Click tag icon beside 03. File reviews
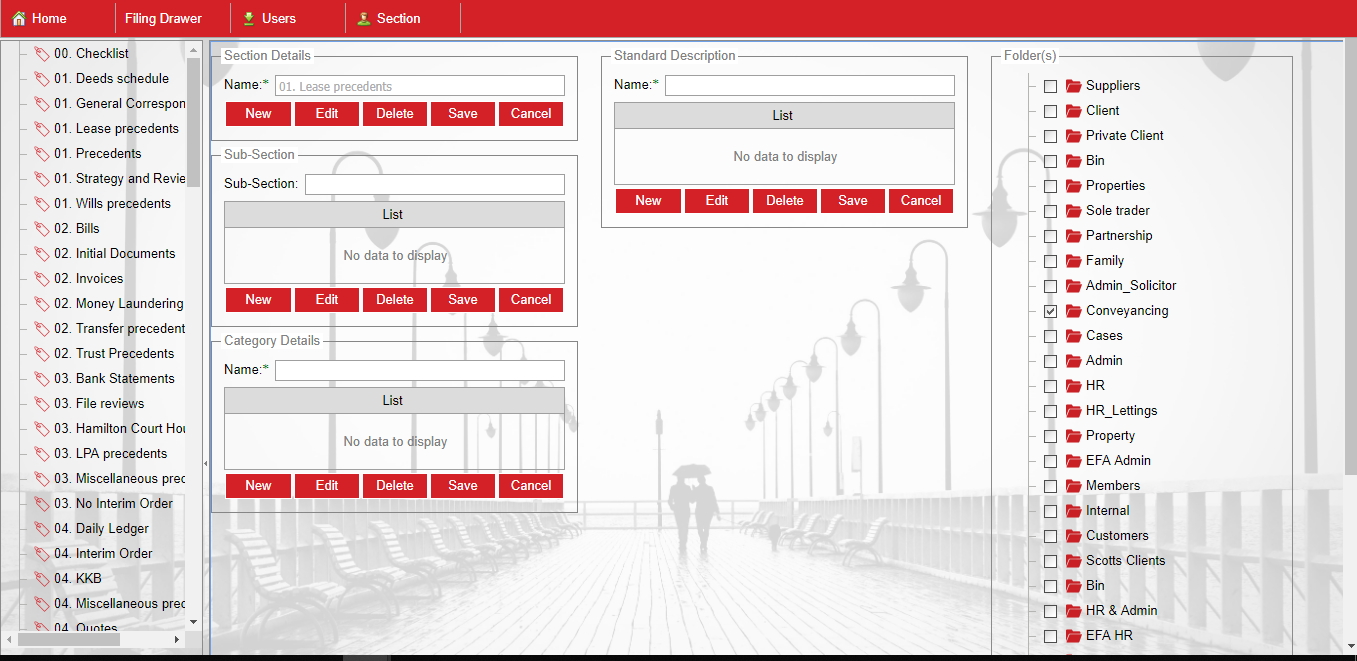 (x=41, y=404)
